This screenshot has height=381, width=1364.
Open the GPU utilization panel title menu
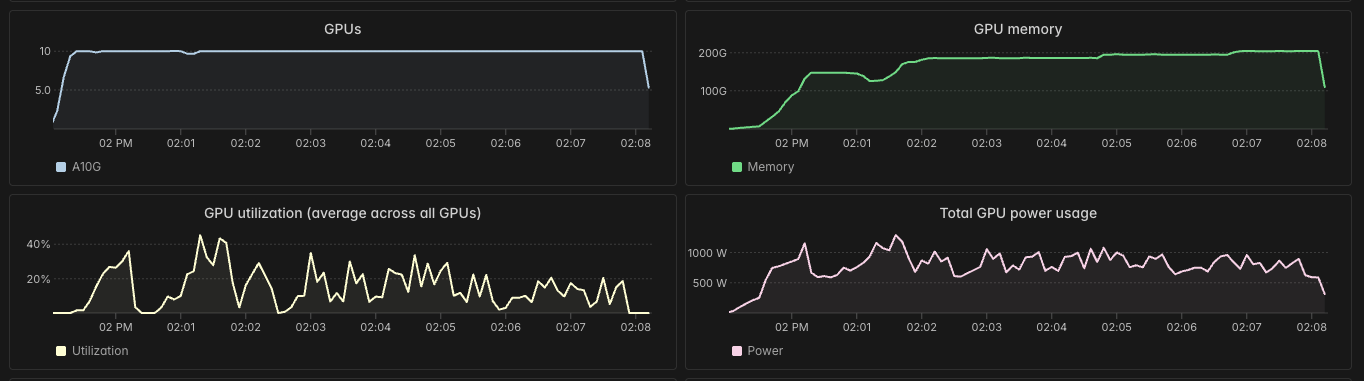(x=343, y=213)
